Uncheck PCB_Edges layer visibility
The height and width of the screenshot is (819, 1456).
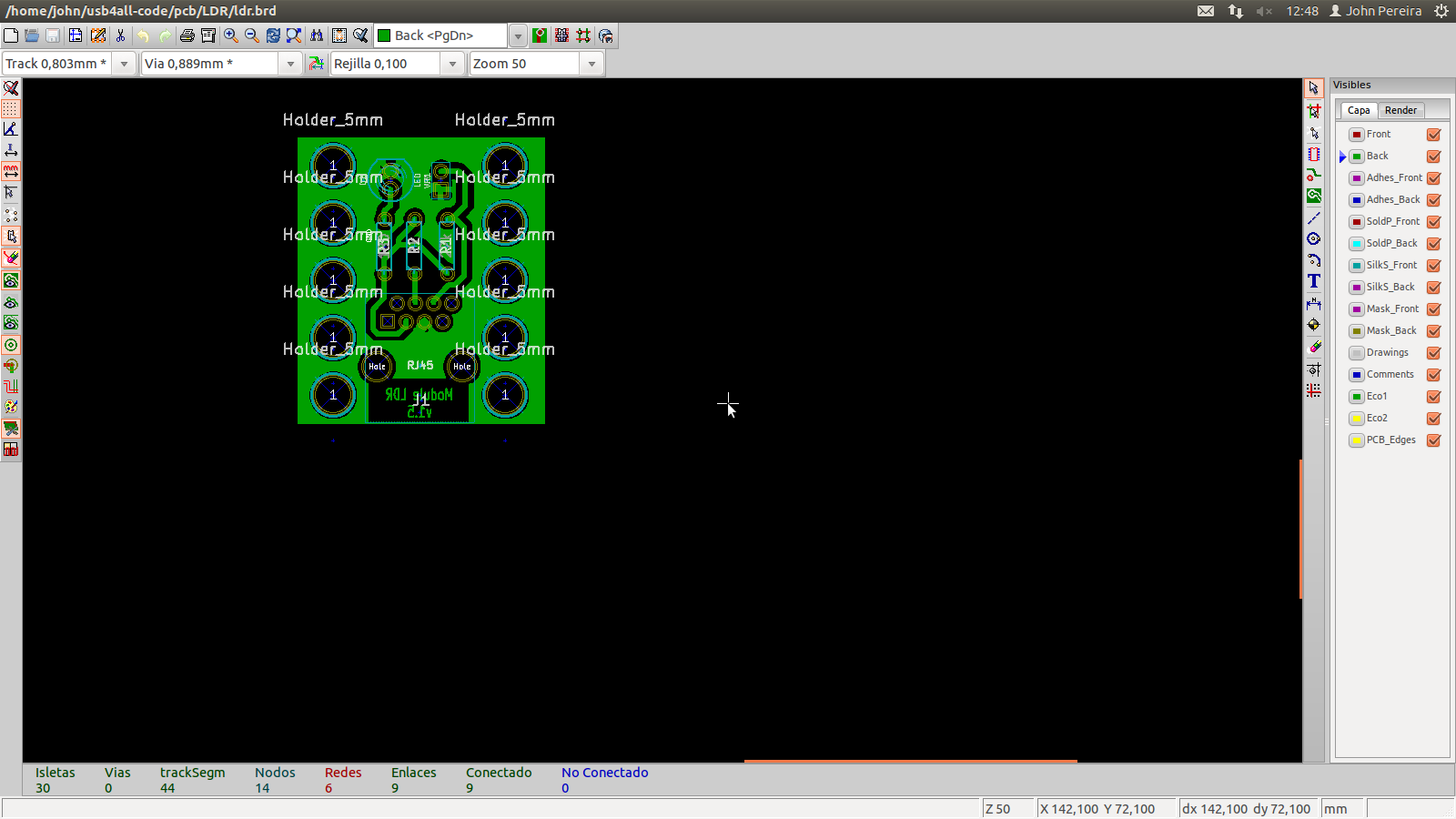tap(1434, 440)
